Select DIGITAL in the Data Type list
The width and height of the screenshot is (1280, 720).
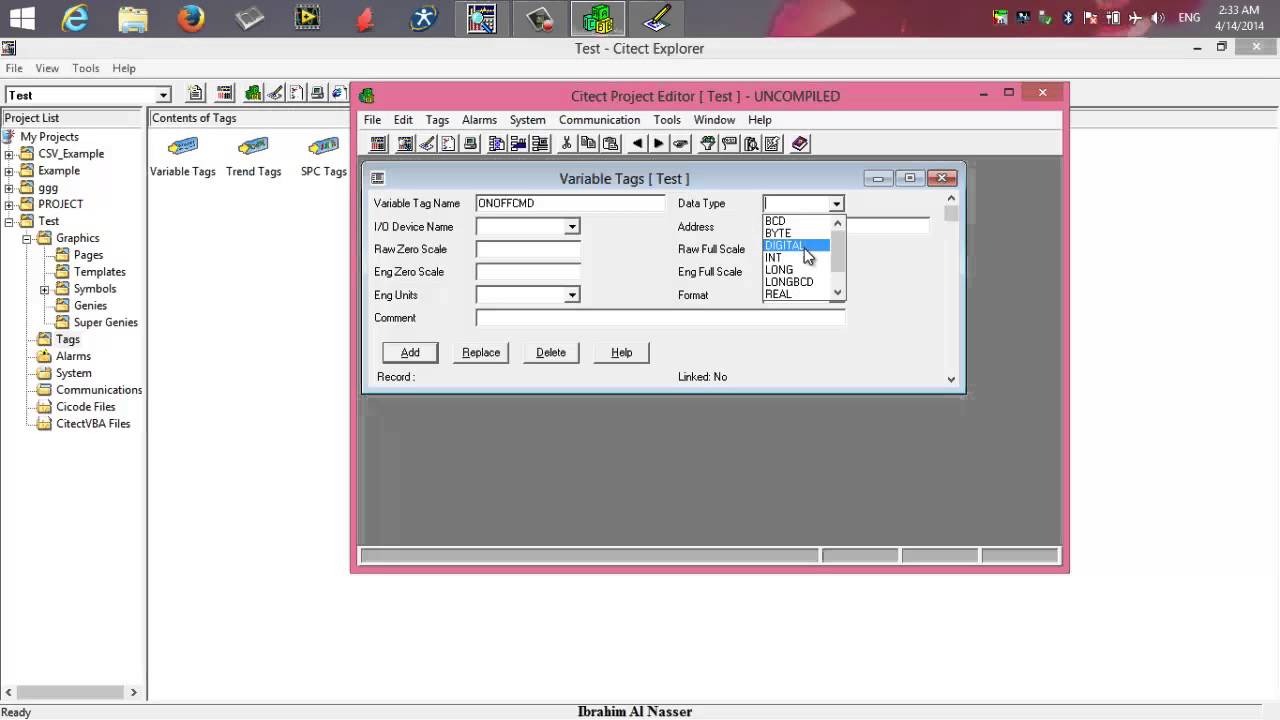[796, 246]
